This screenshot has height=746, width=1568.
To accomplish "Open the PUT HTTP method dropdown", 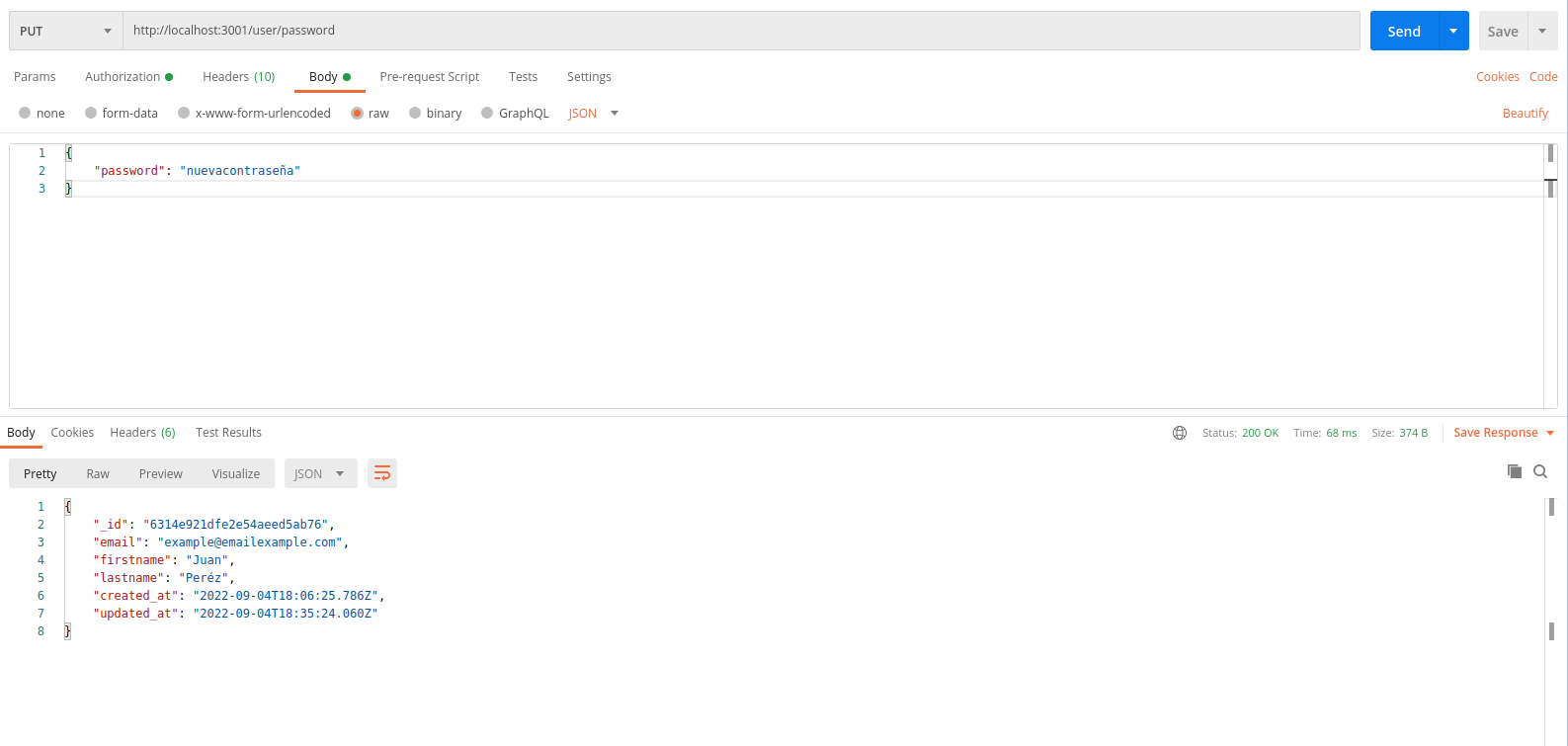I will click(x=65, y=31).
